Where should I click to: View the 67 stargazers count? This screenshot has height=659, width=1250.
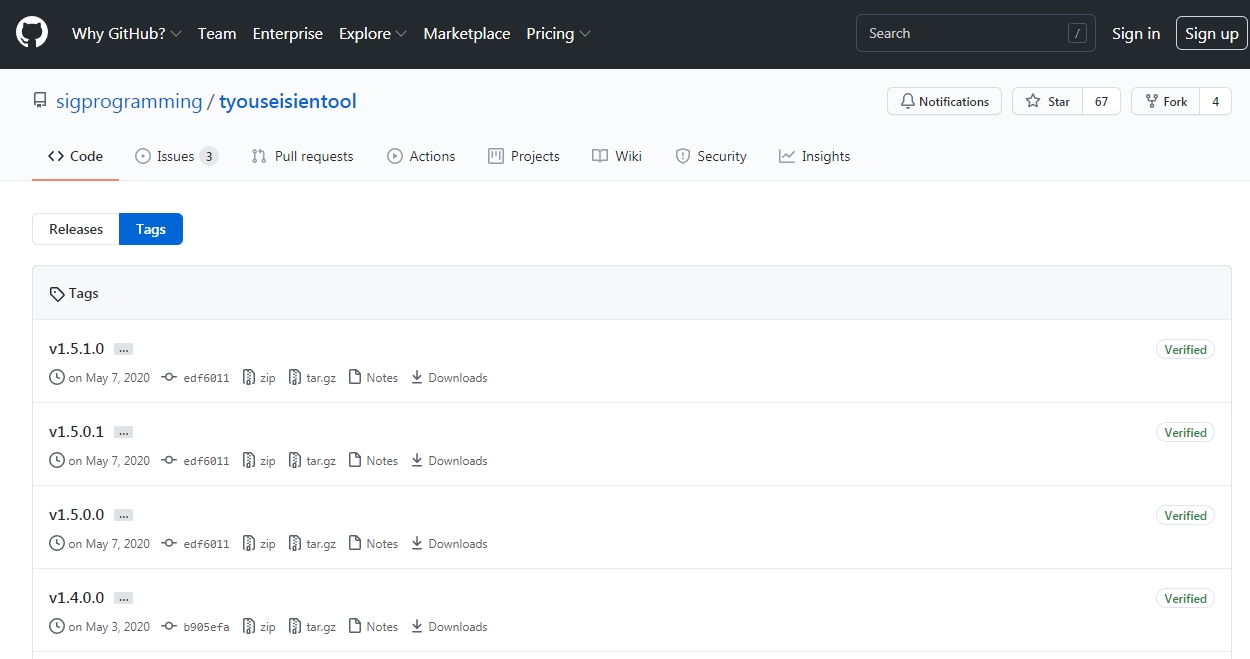coord(1101,101)
